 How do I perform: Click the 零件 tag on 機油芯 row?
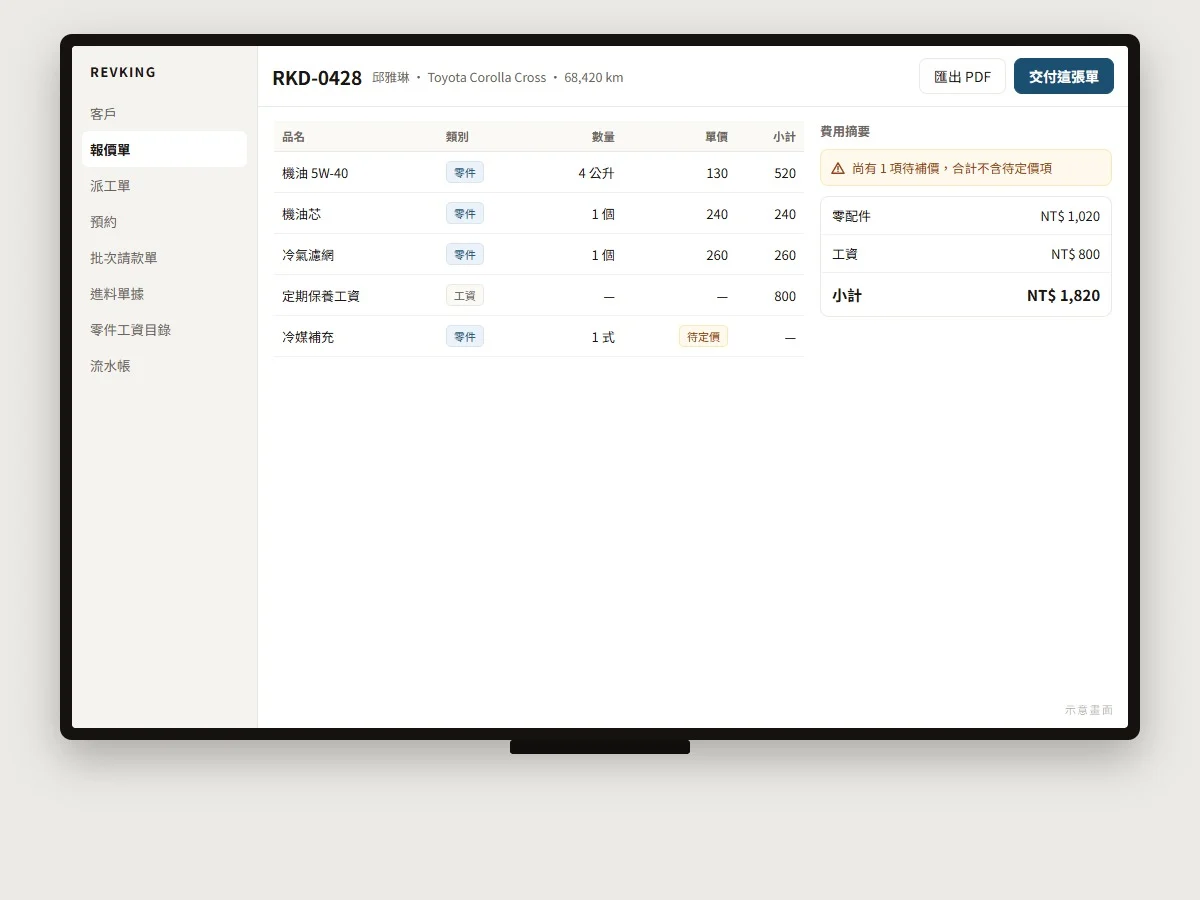[465, 214]
